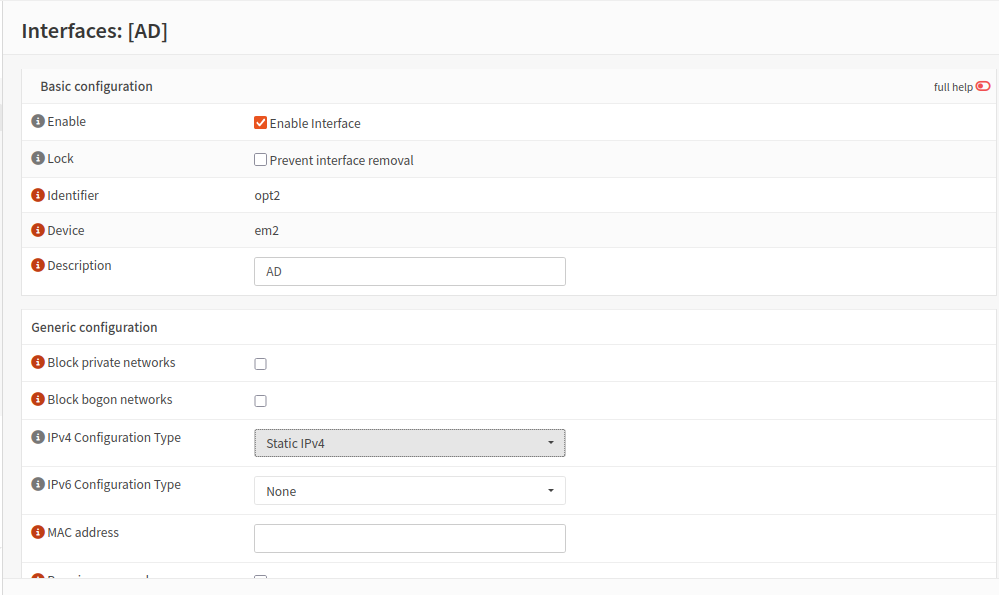Image resolution: width=999 pixels, height=595 pixels.
Task: Enable Block private networks checkbox
Action: [x=261, y=364]
